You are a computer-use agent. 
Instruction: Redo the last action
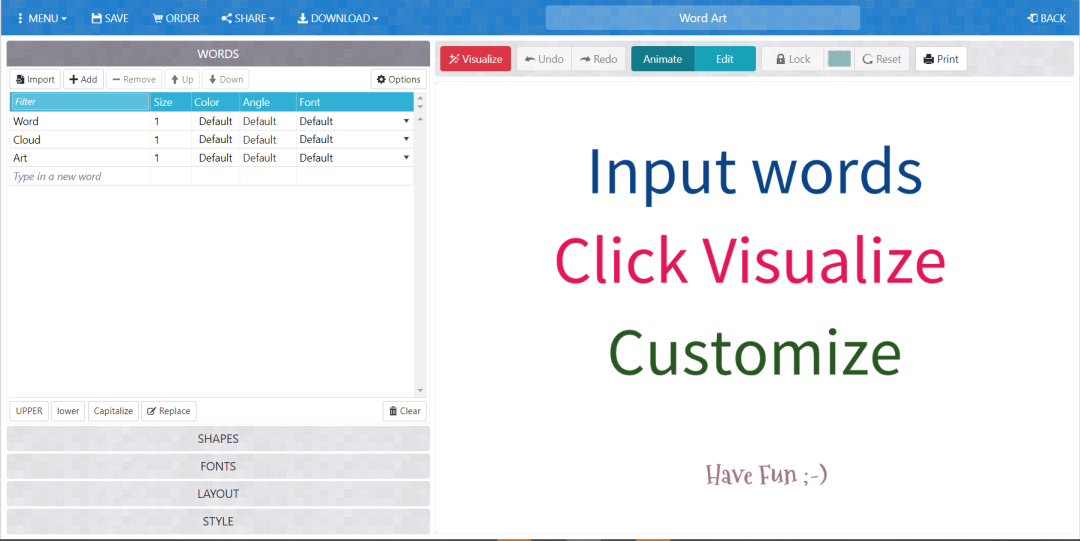coord(599,59)
